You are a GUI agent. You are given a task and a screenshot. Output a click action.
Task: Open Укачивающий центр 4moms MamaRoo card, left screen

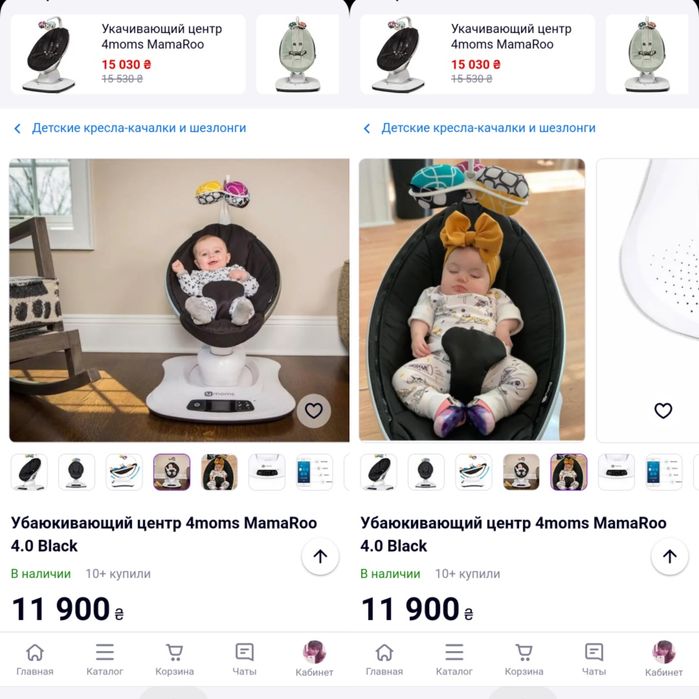click(128, 54)
